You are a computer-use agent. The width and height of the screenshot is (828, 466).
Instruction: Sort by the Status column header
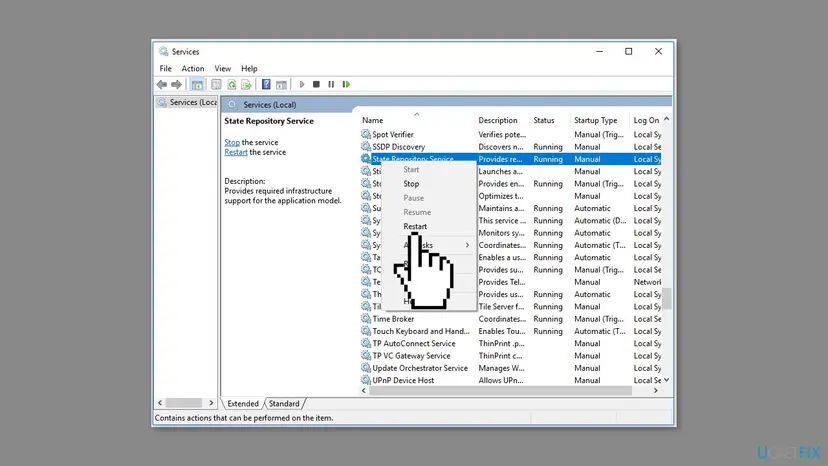click(550, 120)
